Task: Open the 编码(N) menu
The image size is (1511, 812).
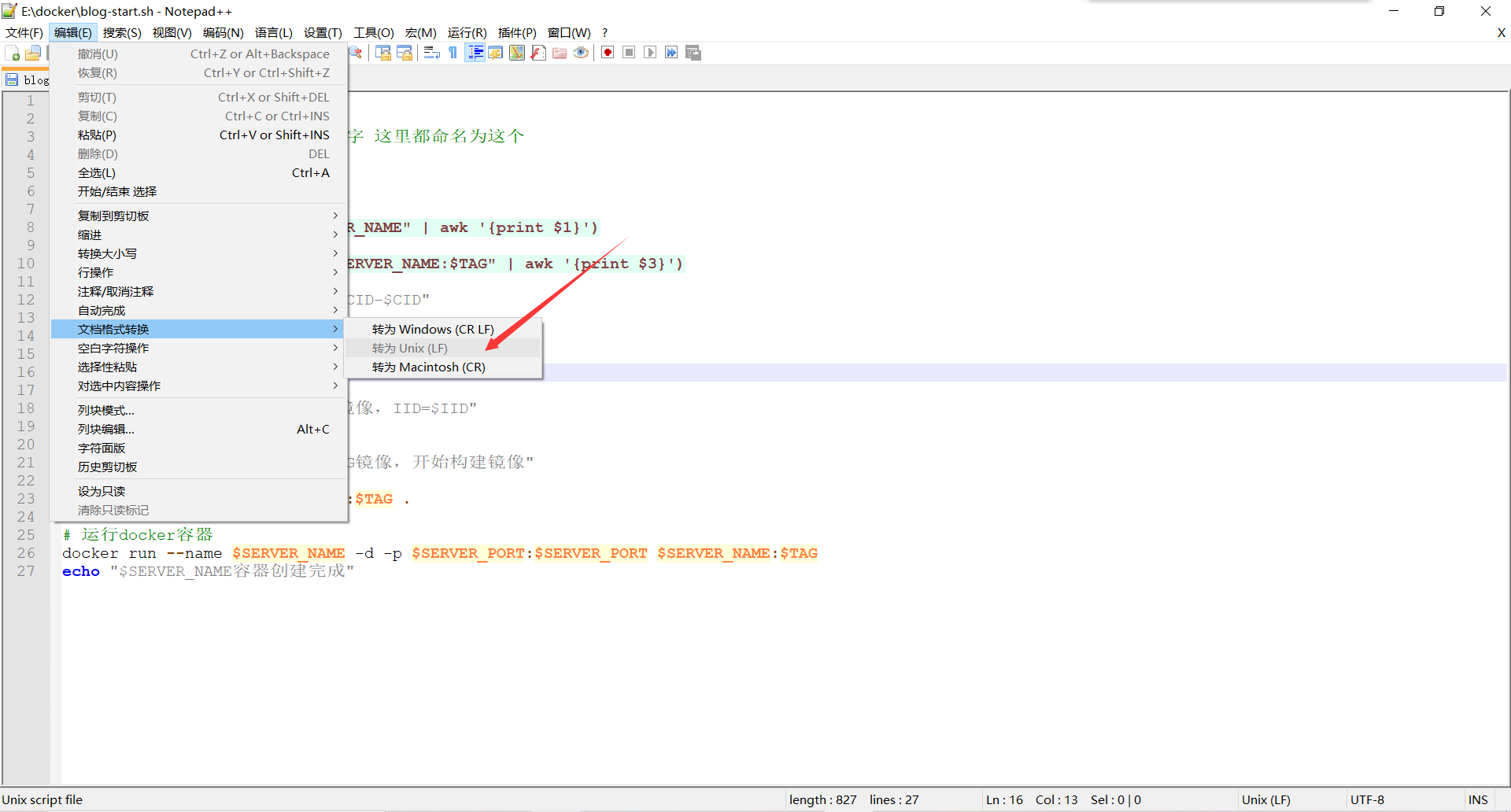Action: [224, 32]
